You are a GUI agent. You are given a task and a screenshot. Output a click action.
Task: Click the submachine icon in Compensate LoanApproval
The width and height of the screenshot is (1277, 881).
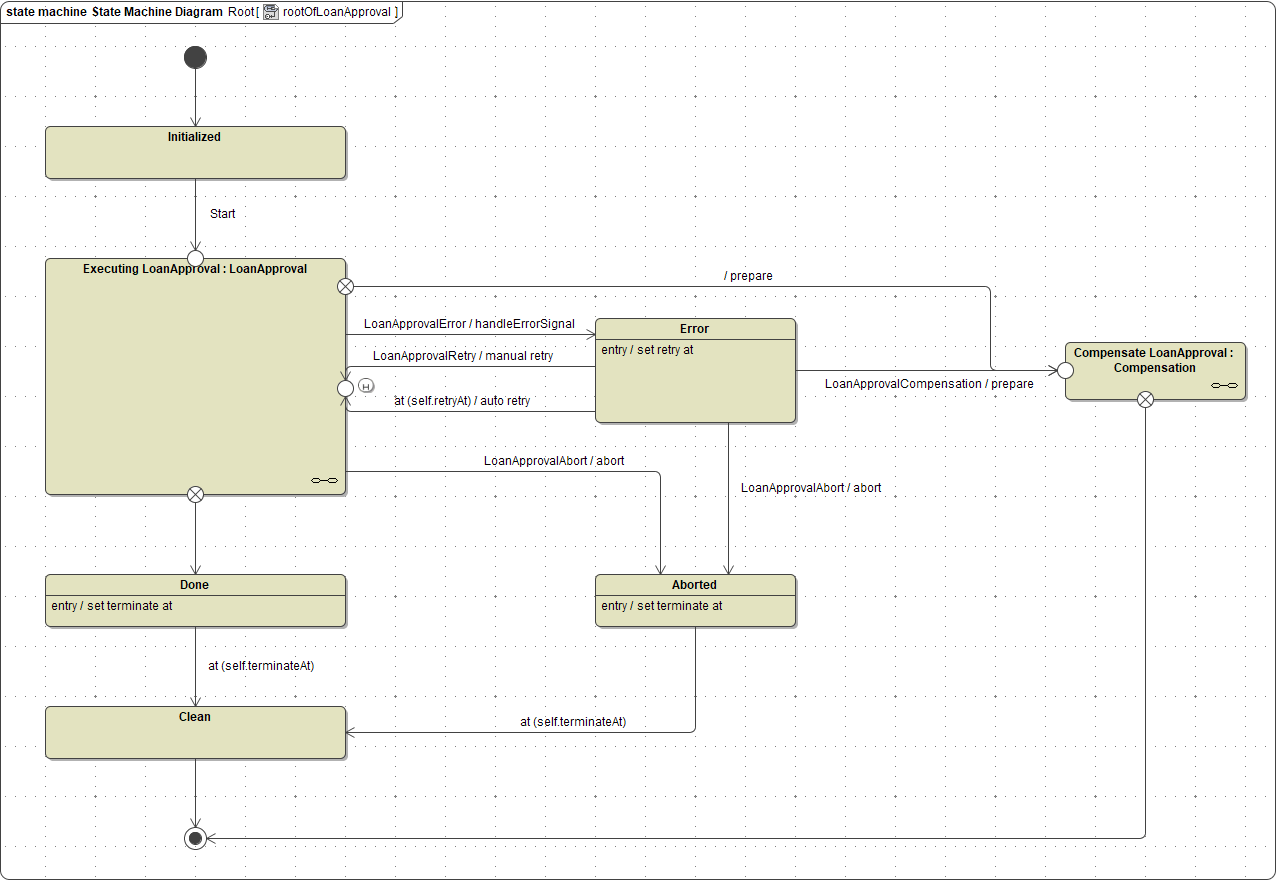pos(1224,384)
